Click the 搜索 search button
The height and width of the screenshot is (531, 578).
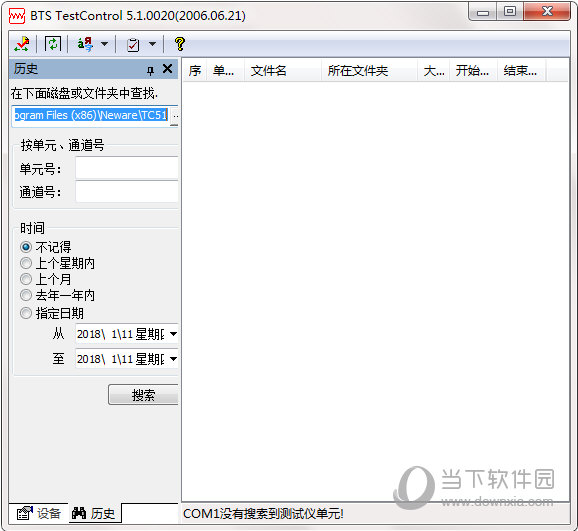(x=143, y=395)
